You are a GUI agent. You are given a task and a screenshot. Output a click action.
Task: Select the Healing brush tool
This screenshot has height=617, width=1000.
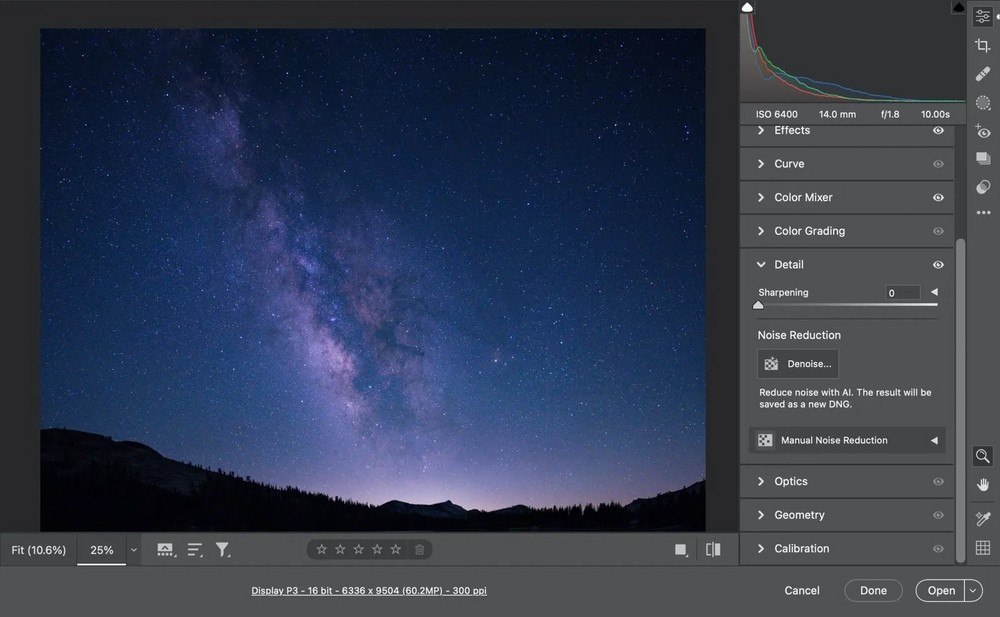(983, 74)
